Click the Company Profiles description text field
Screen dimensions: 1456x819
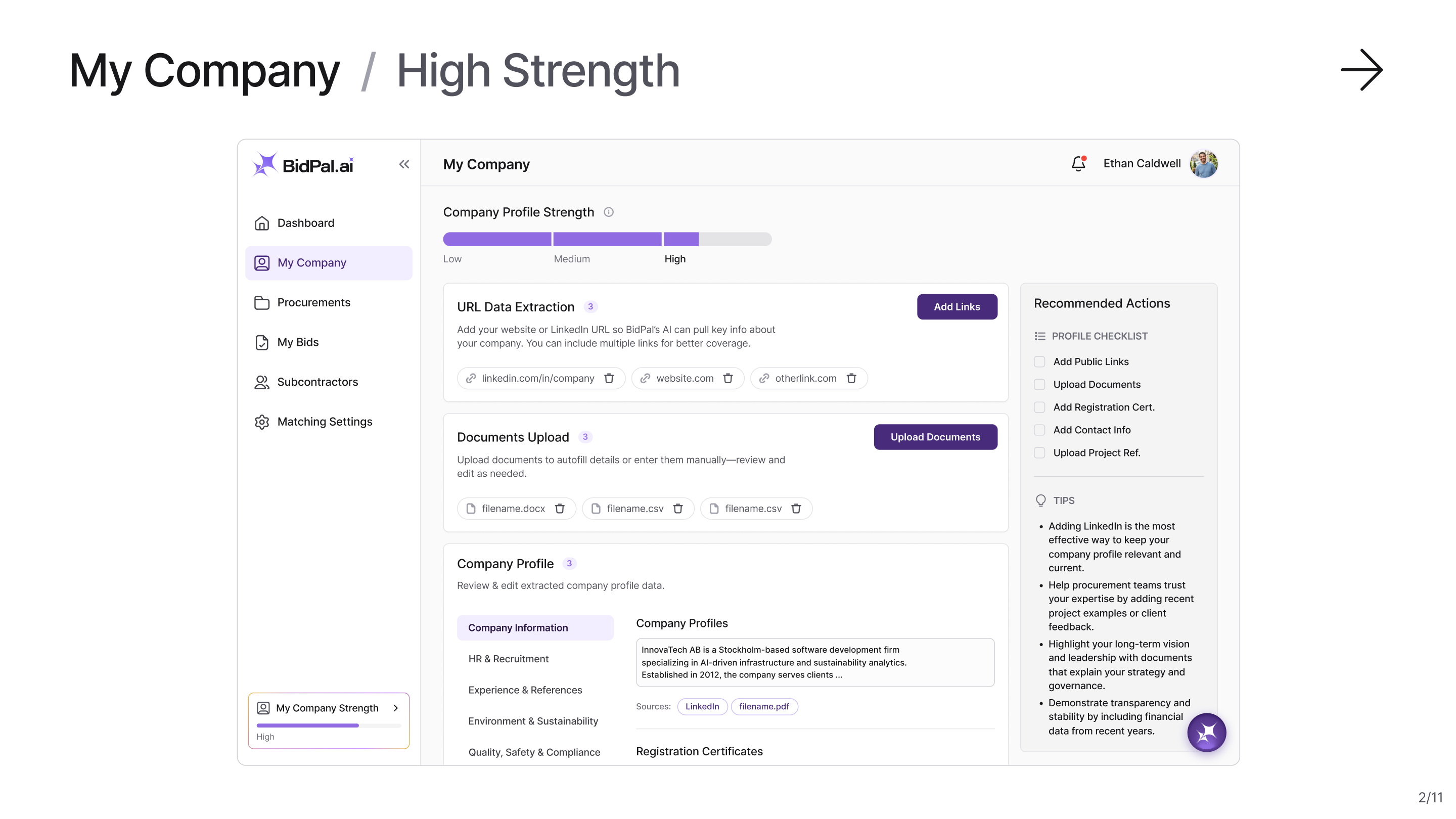click(814, 662)
